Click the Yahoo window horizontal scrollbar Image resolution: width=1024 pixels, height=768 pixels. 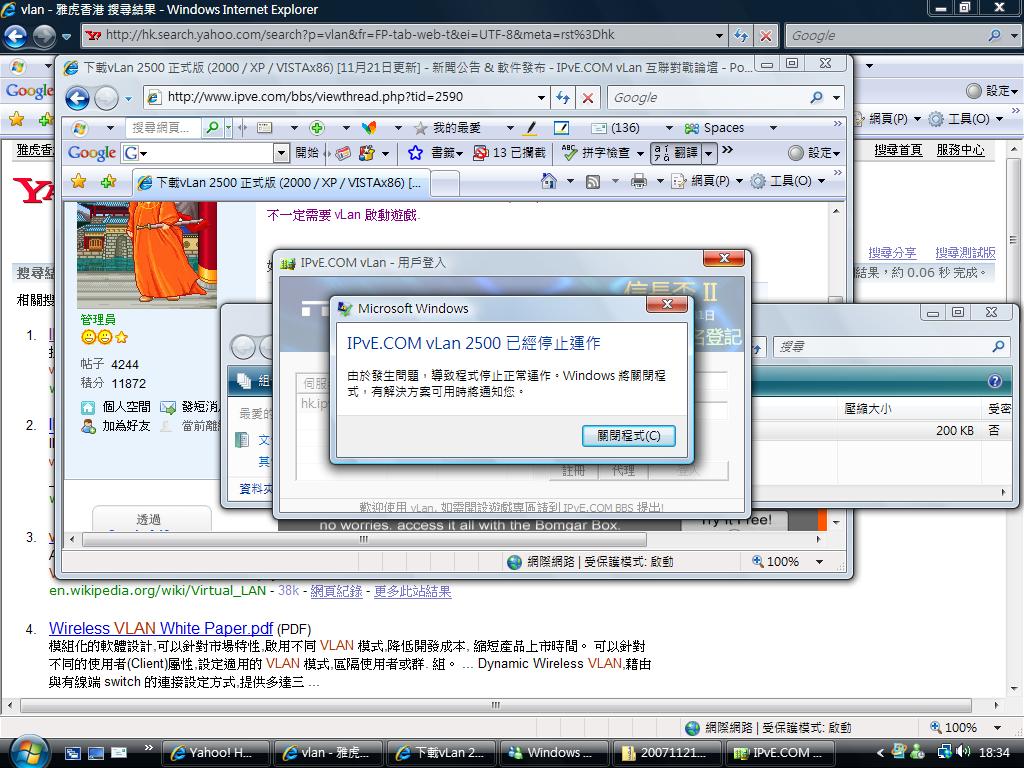point(496,705)
